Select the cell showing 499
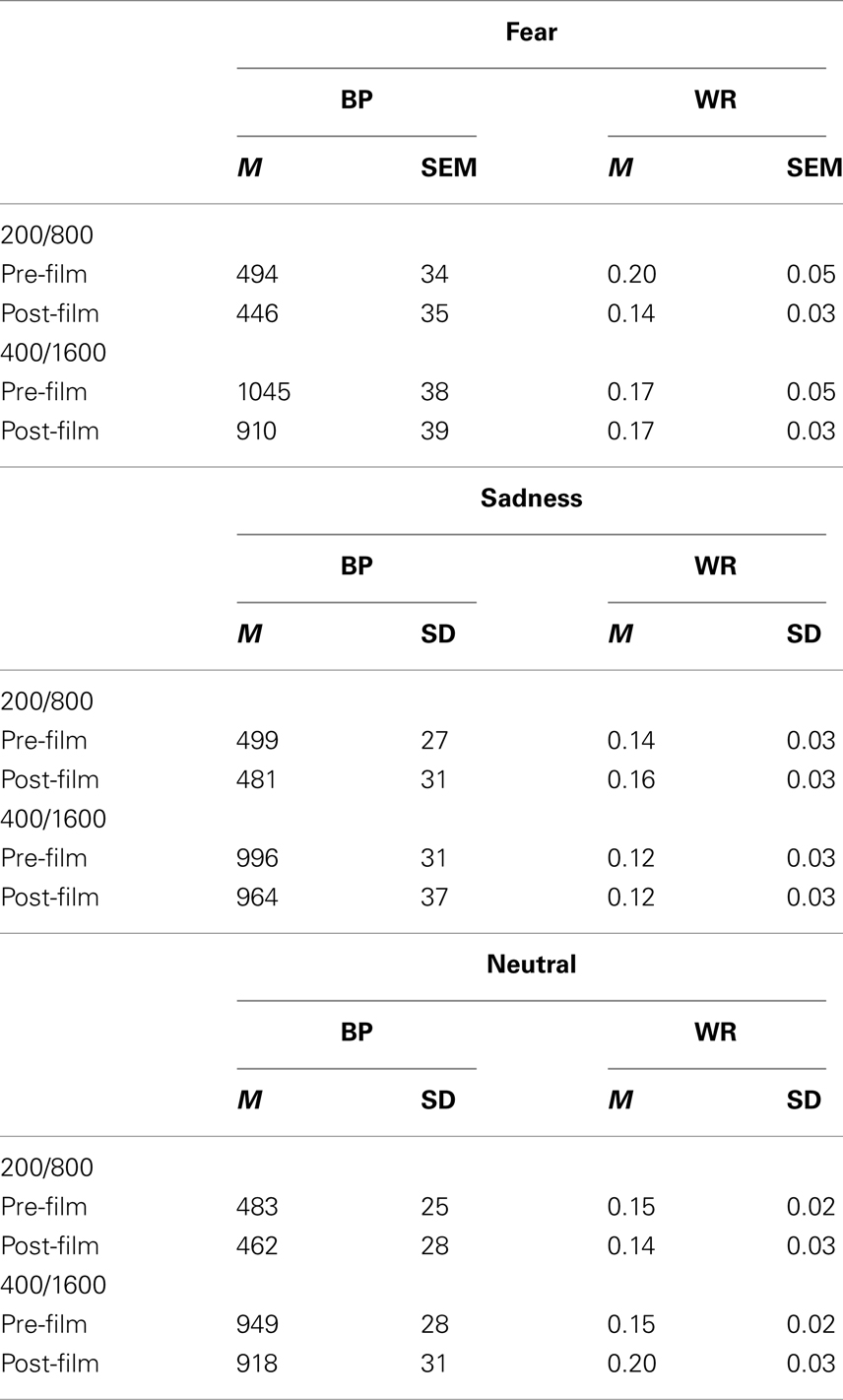The width and height of the screenshot is (843, 1400). tap(257, 741)
